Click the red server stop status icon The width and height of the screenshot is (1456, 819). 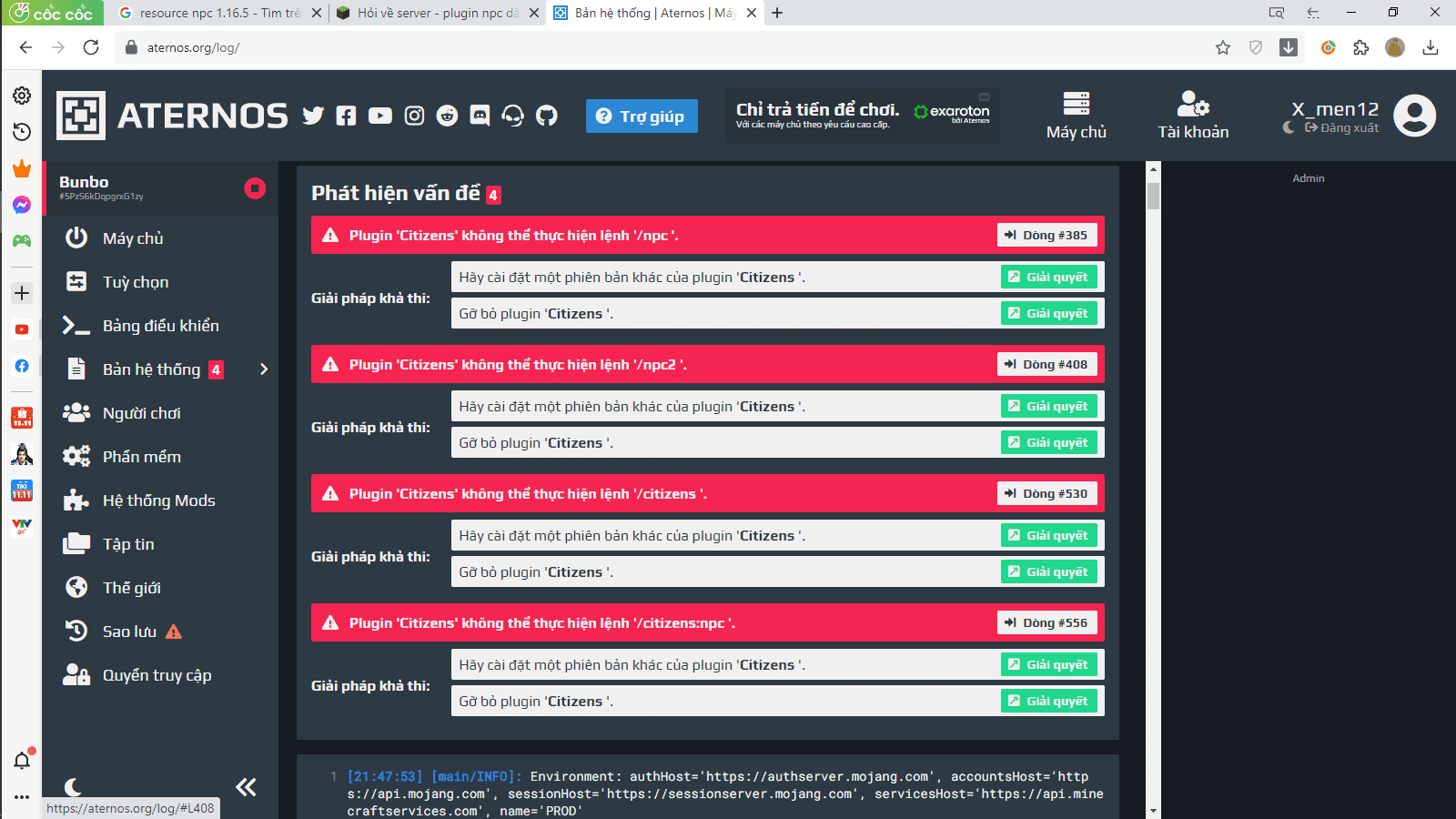(x=255, y=188)
